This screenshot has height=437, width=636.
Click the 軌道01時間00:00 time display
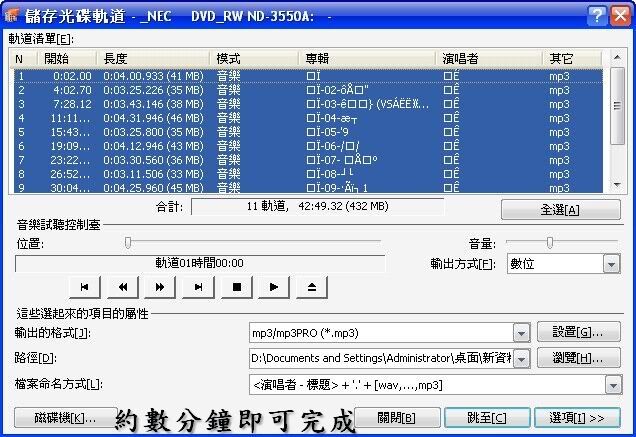pyautogui.click(x=200, y=263)
